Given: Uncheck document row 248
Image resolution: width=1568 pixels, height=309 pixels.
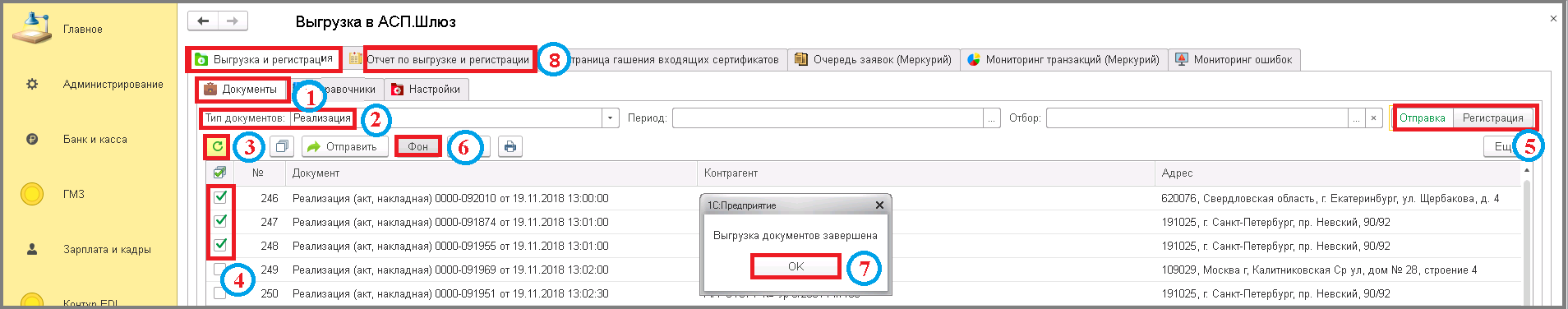Looking at the screenshot, I should click(x=220, y=245).
